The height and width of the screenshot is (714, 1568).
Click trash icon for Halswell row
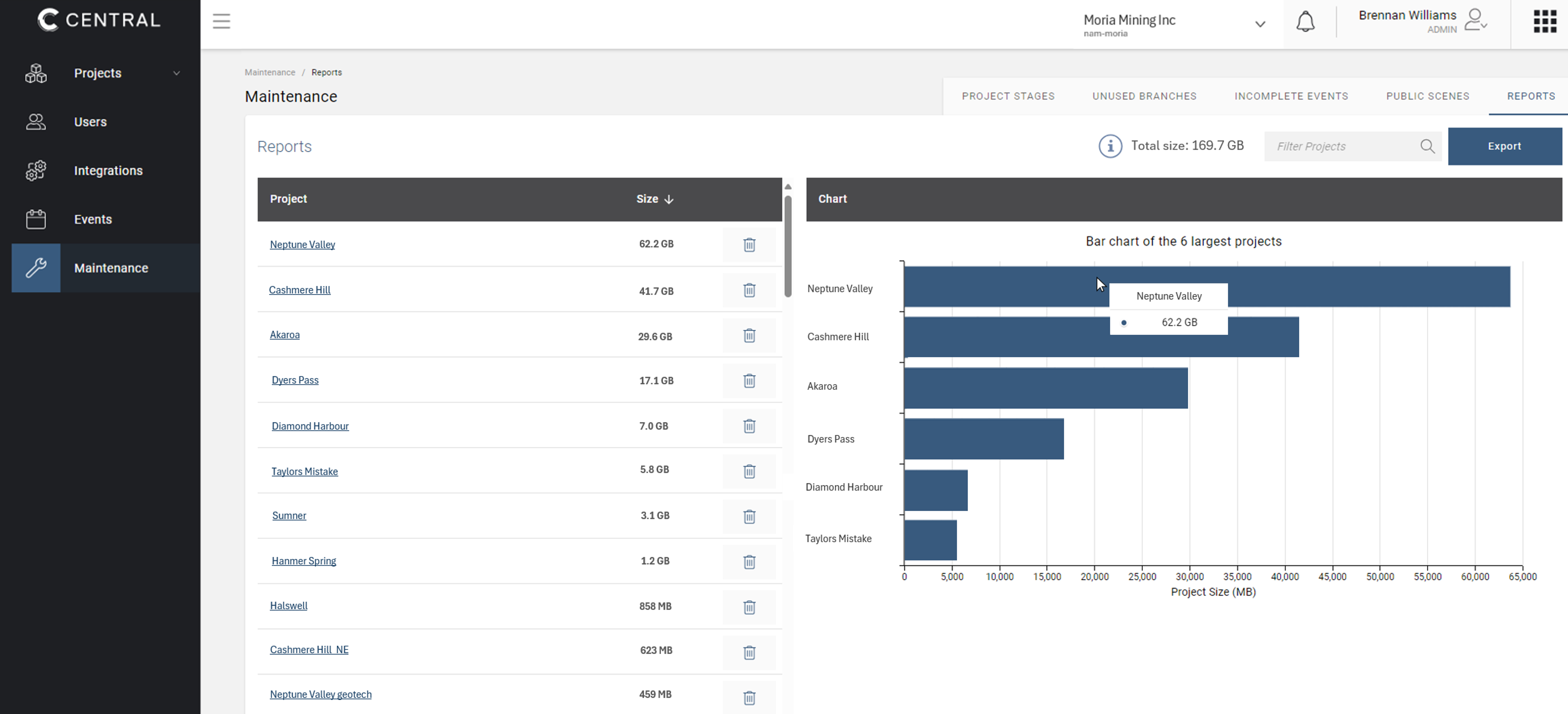coord(749,607)
